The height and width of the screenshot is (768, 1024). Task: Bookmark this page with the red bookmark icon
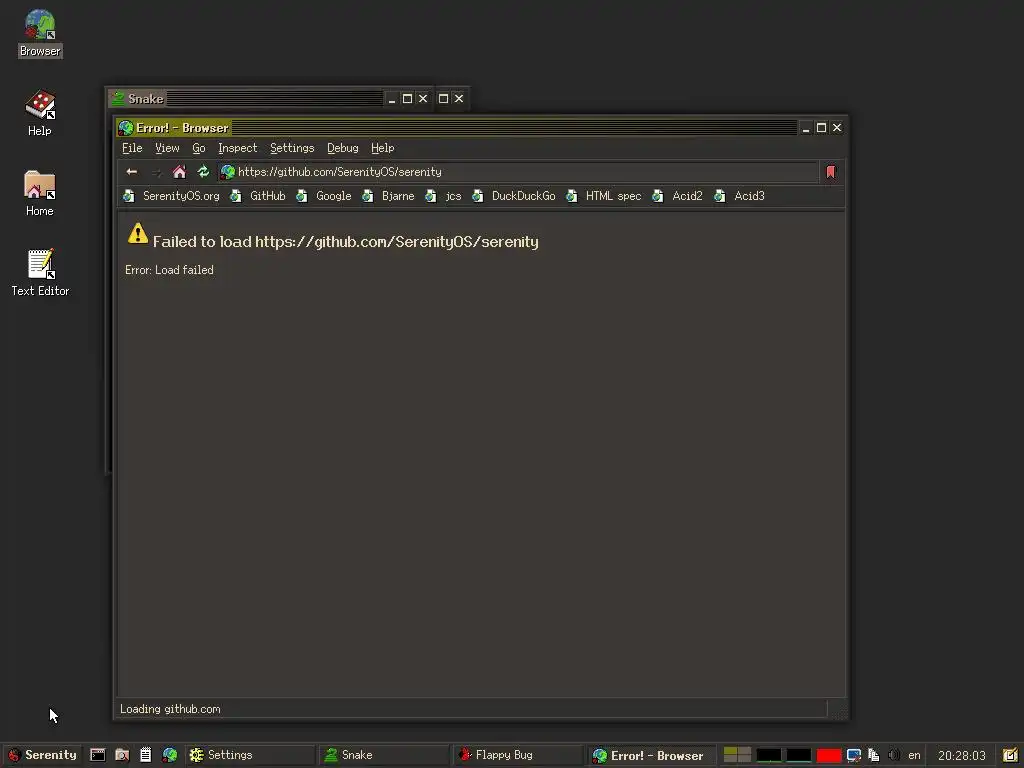point(831,172)
